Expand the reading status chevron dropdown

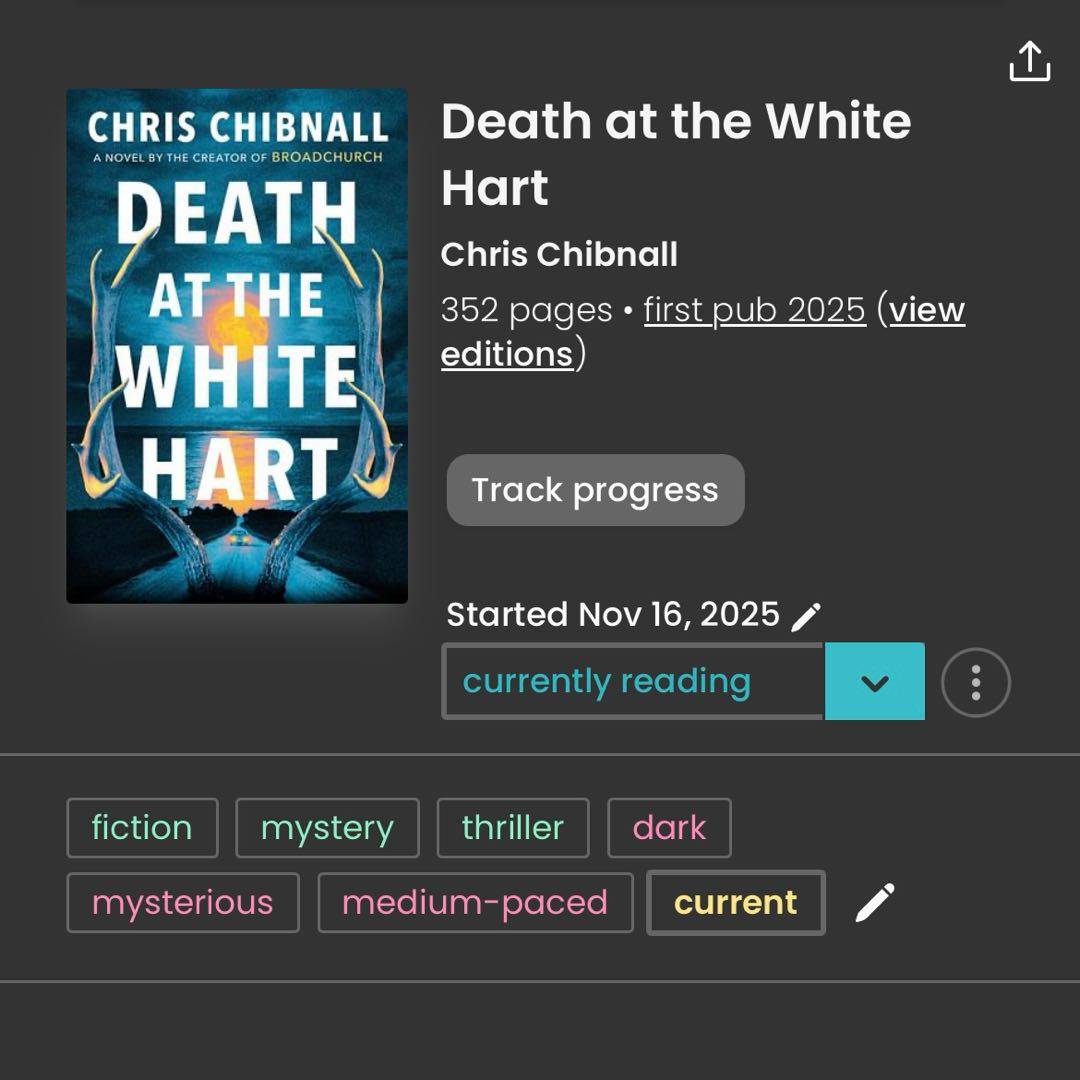point(874,682)
